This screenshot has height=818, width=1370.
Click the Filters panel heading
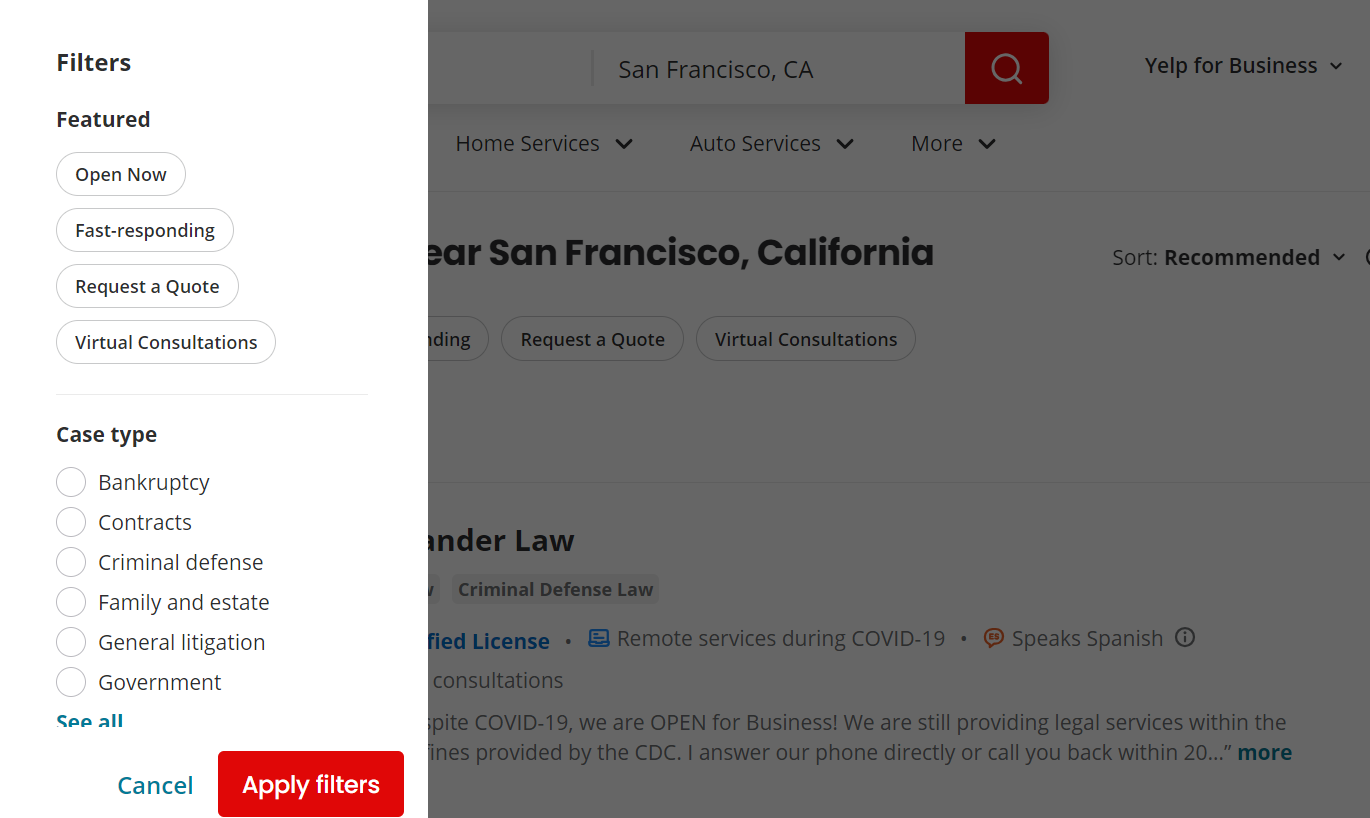click(94, 62)
